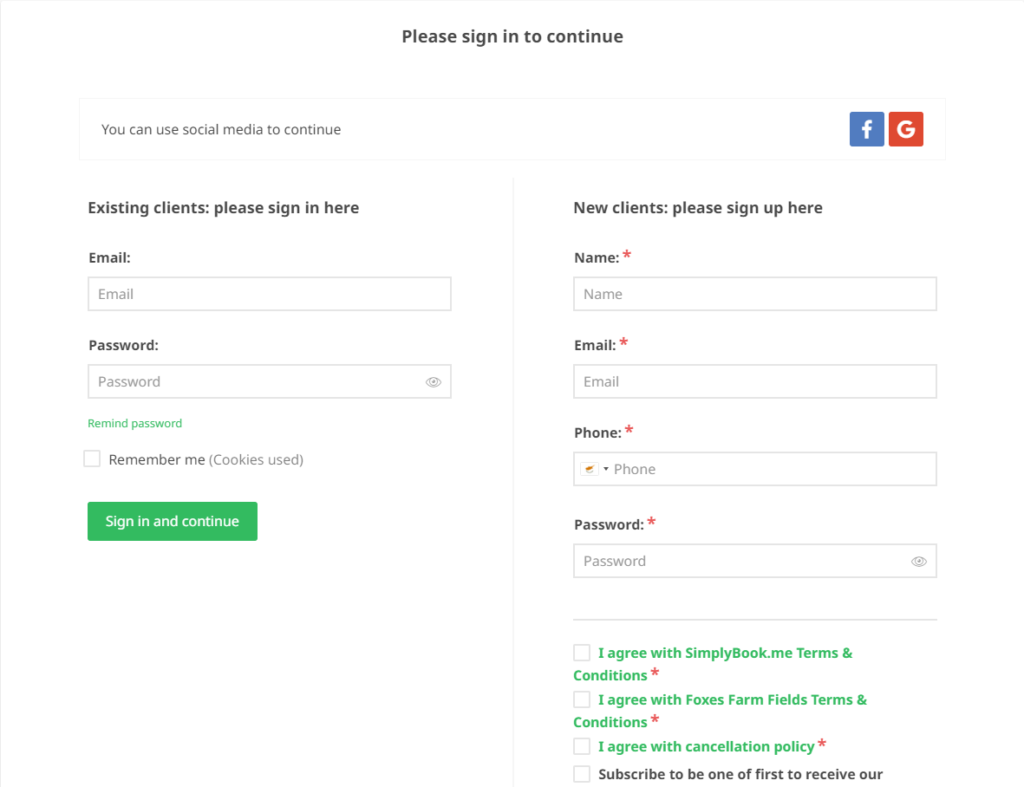
Task: Check the SimplyBook.me Terms & Conditions box
Action: [x=582, y=652]
